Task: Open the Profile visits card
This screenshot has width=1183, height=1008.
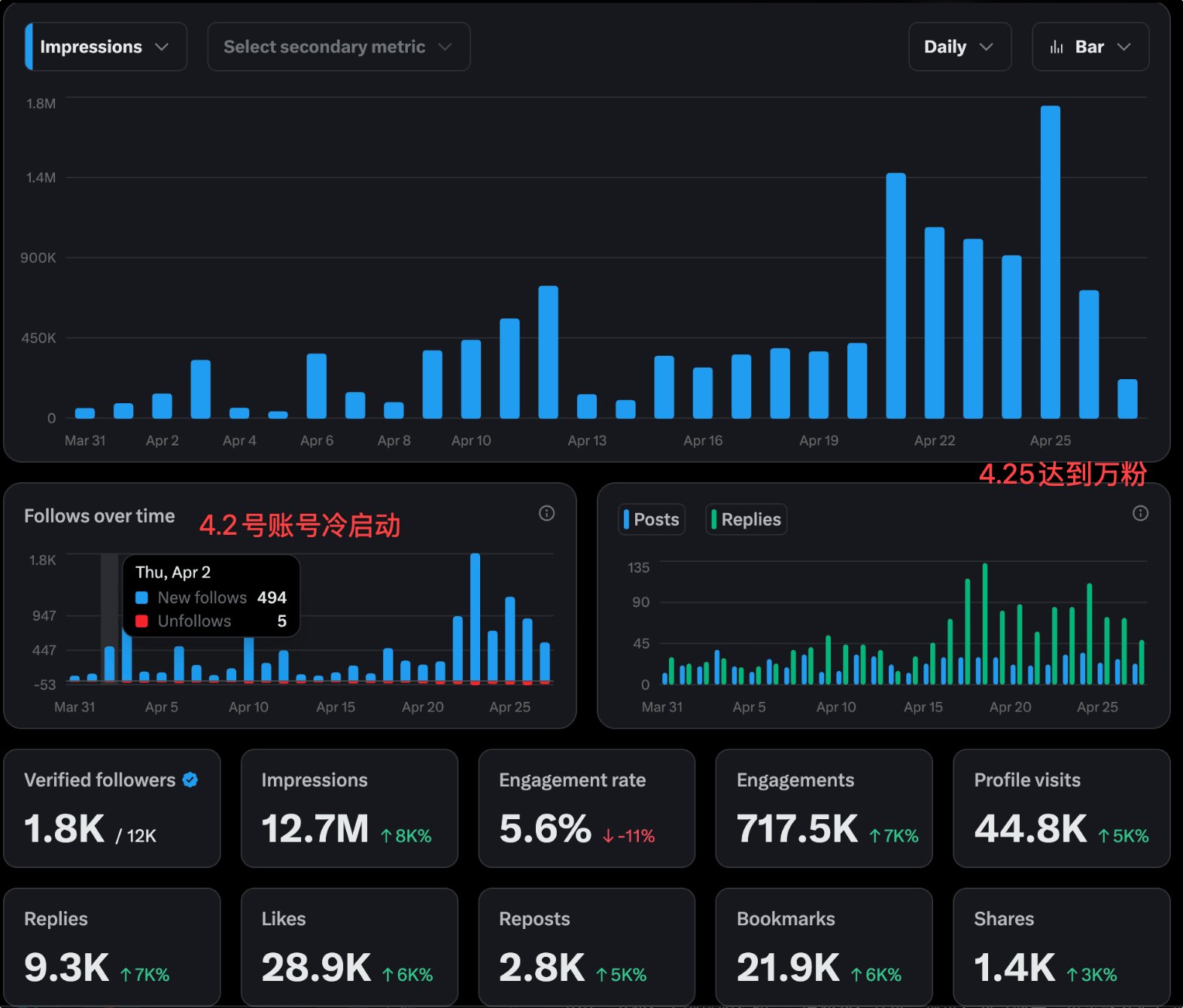Action: (x=1062, y=808)
